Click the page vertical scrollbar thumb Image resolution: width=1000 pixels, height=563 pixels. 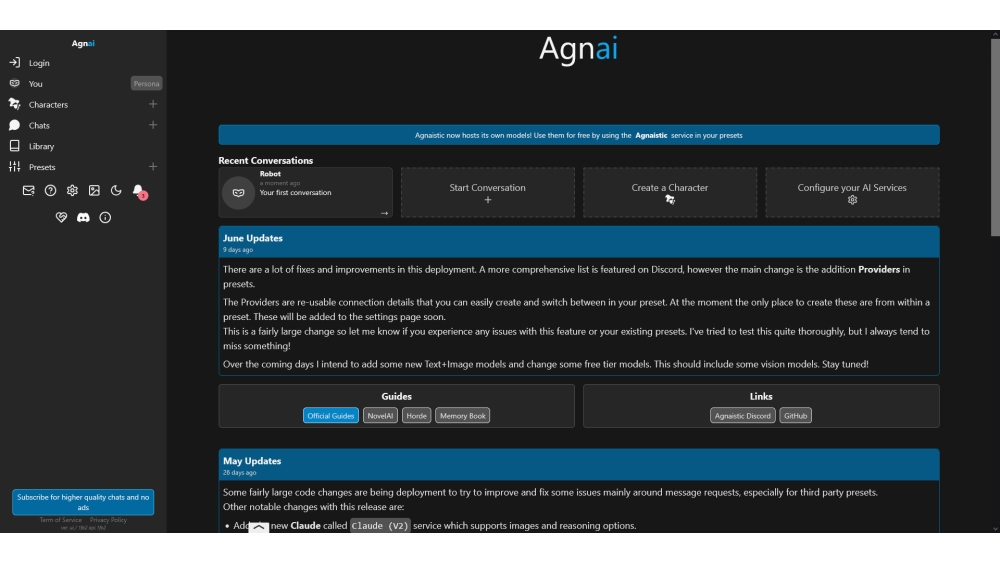point(995,137)
